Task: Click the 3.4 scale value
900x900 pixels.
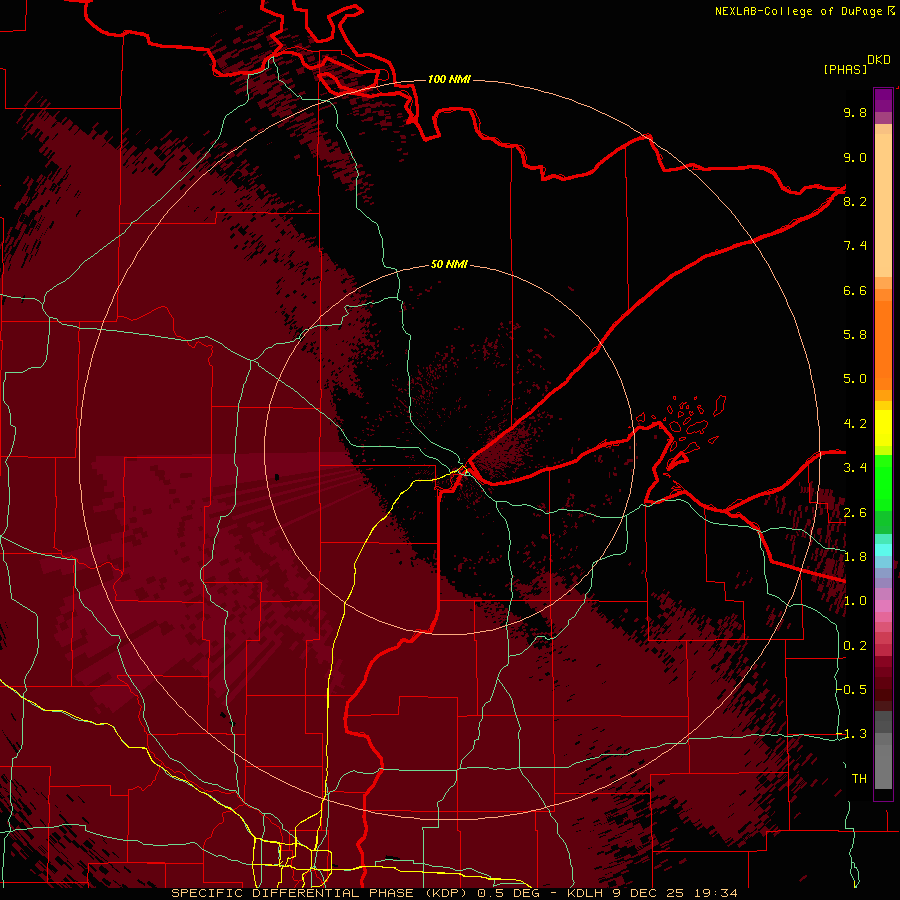Action: tap(855, 468)
